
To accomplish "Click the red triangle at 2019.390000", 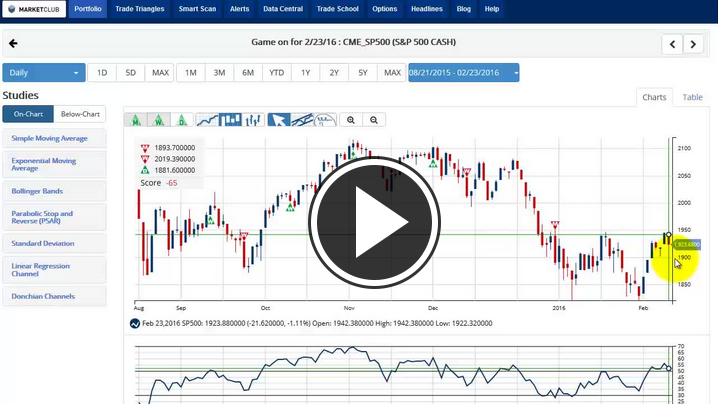I will coord(145,159).
